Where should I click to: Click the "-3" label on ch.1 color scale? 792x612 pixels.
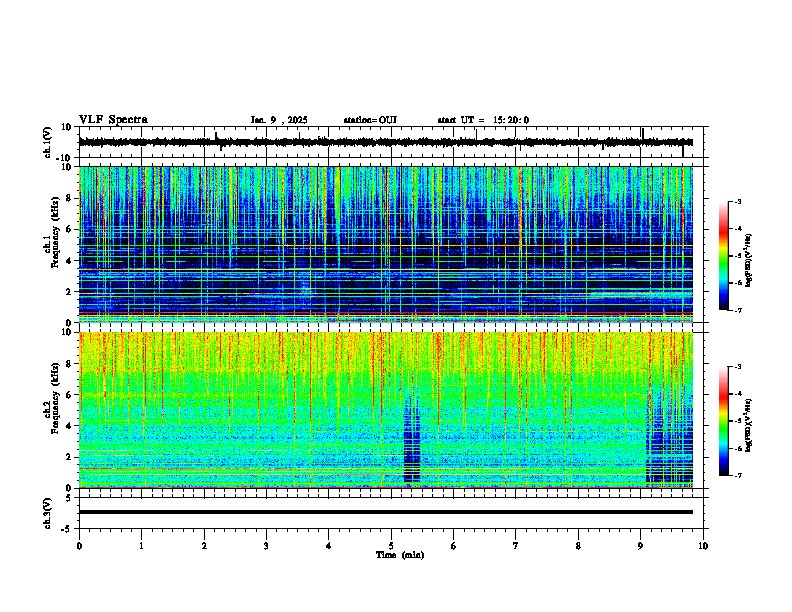click(737, 201)
